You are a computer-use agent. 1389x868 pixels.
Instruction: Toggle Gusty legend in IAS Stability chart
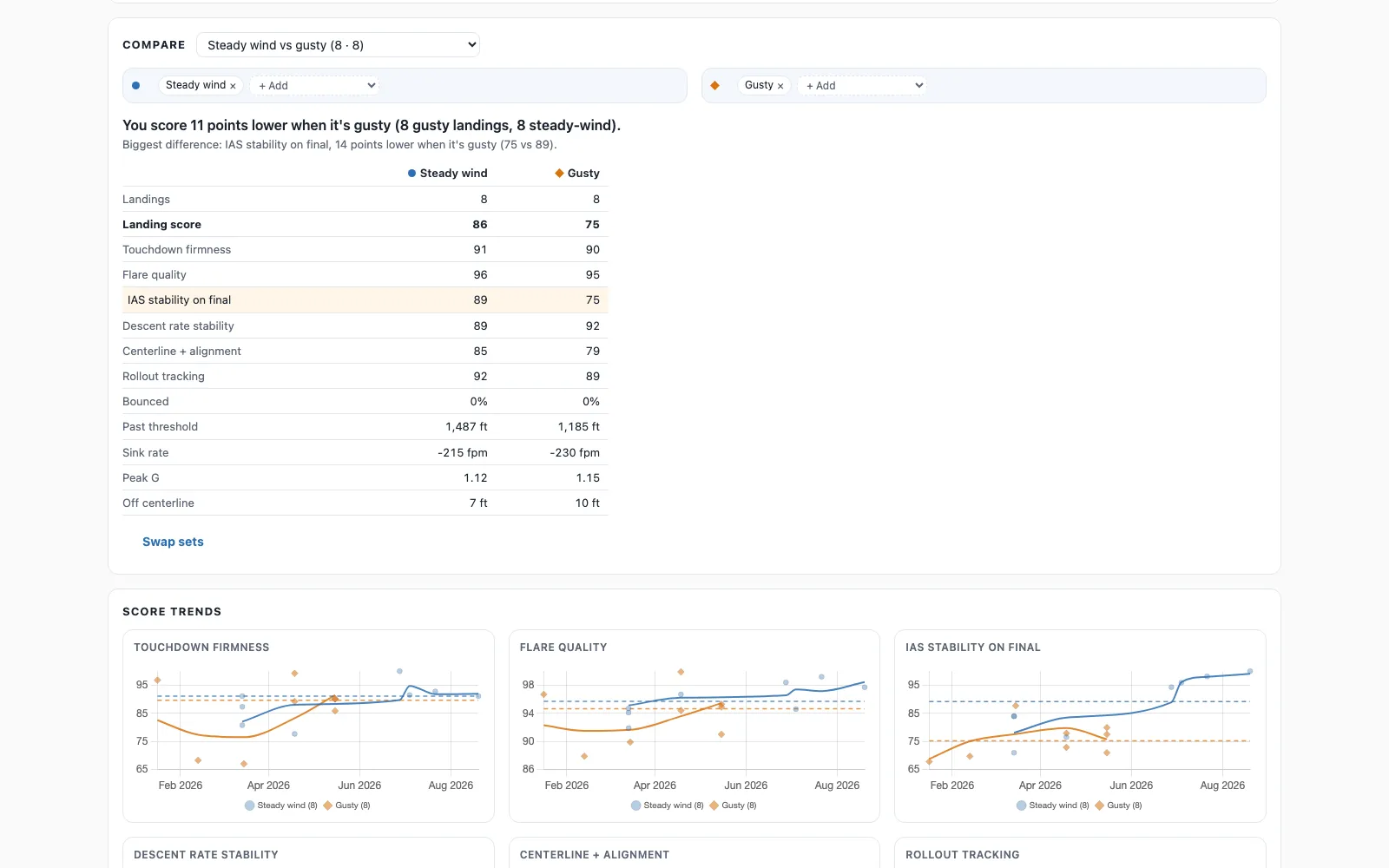(1118, 806)
